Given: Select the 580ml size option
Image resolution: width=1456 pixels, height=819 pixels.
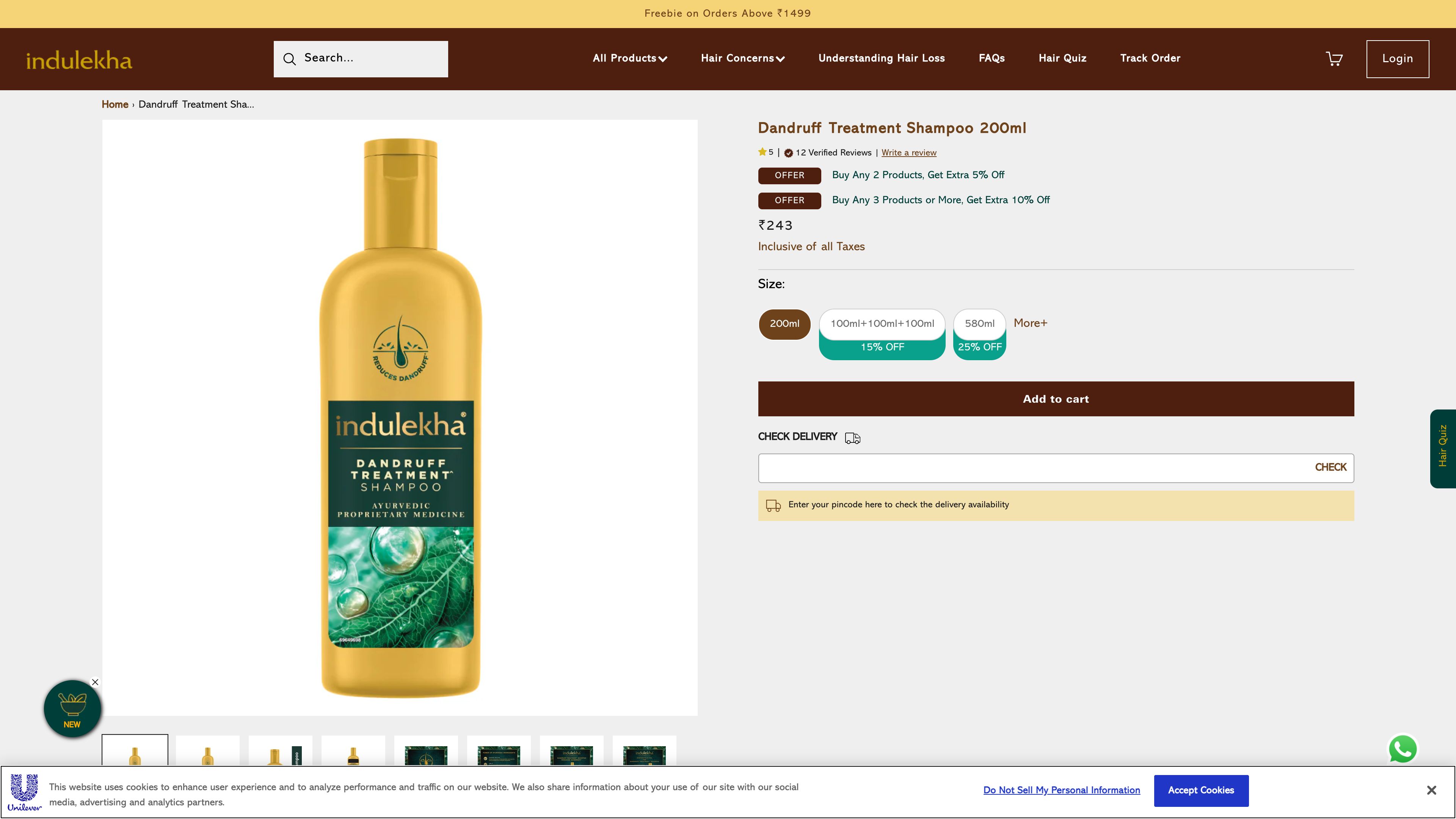Looking at the screenshot, I should [x=979, y=324].
